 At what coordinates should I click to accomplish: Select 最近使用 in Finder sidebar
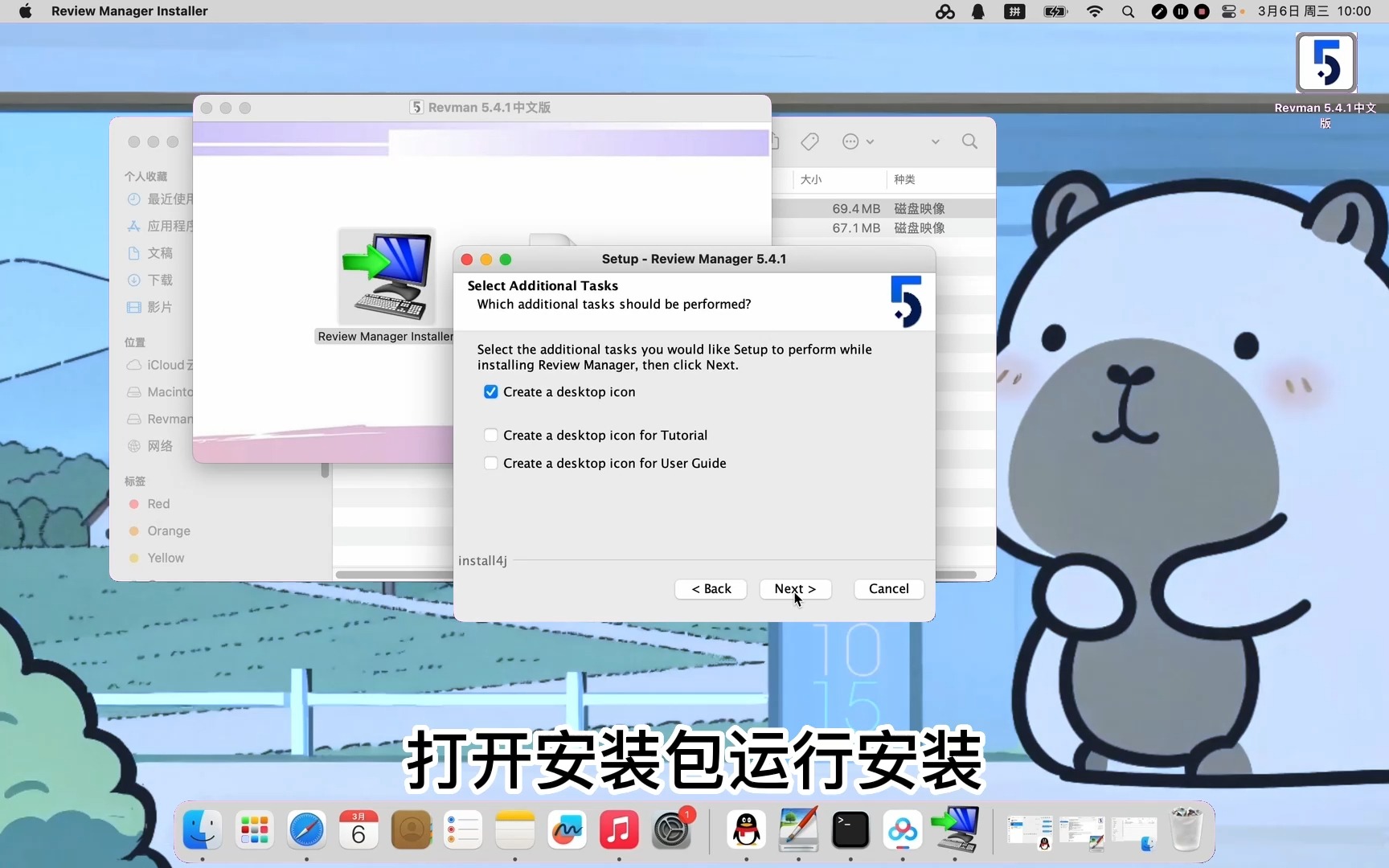coord(160,199)
